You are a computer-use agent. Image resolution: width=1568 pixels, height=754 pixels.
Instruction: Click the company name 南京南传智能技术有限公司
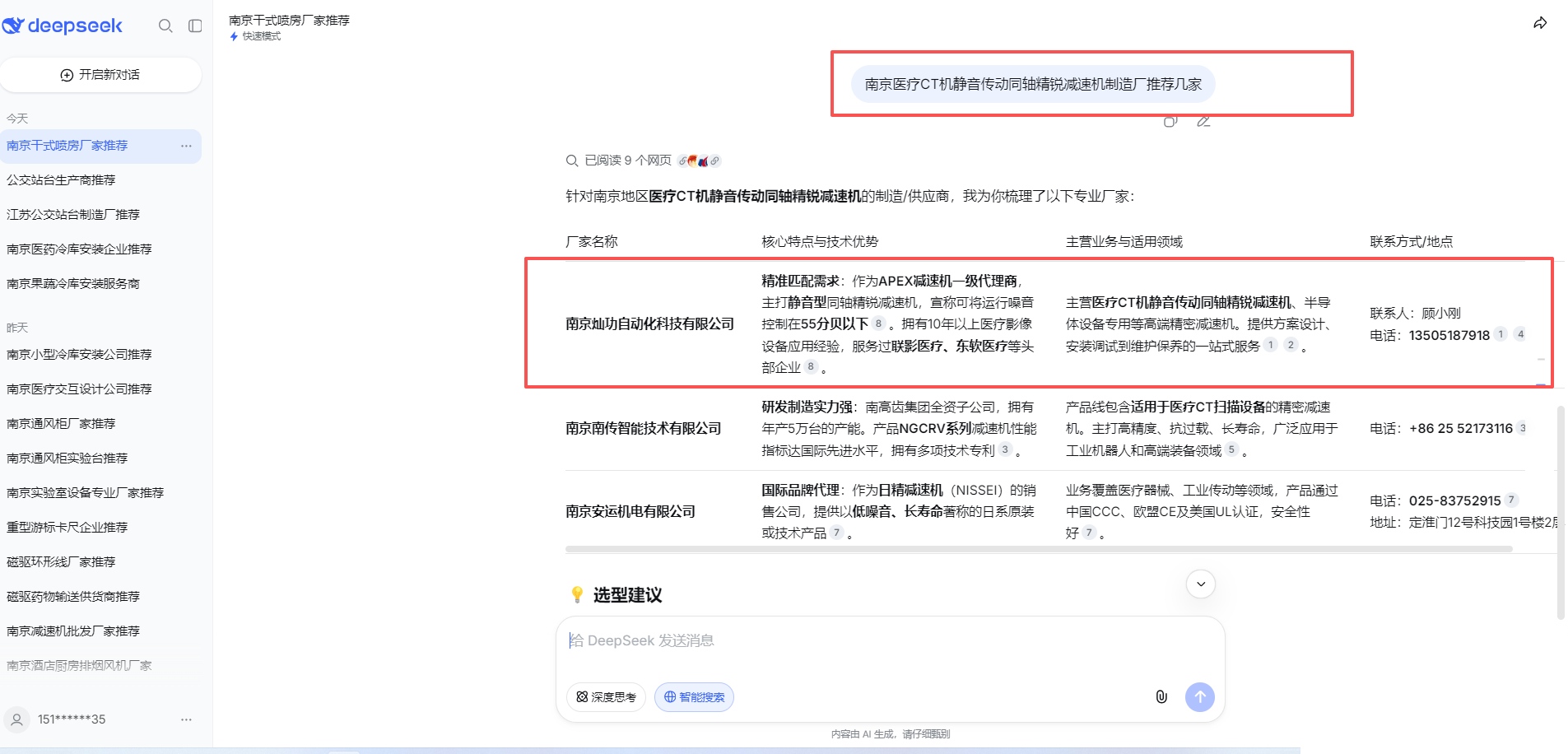click(x=644, y=428)
